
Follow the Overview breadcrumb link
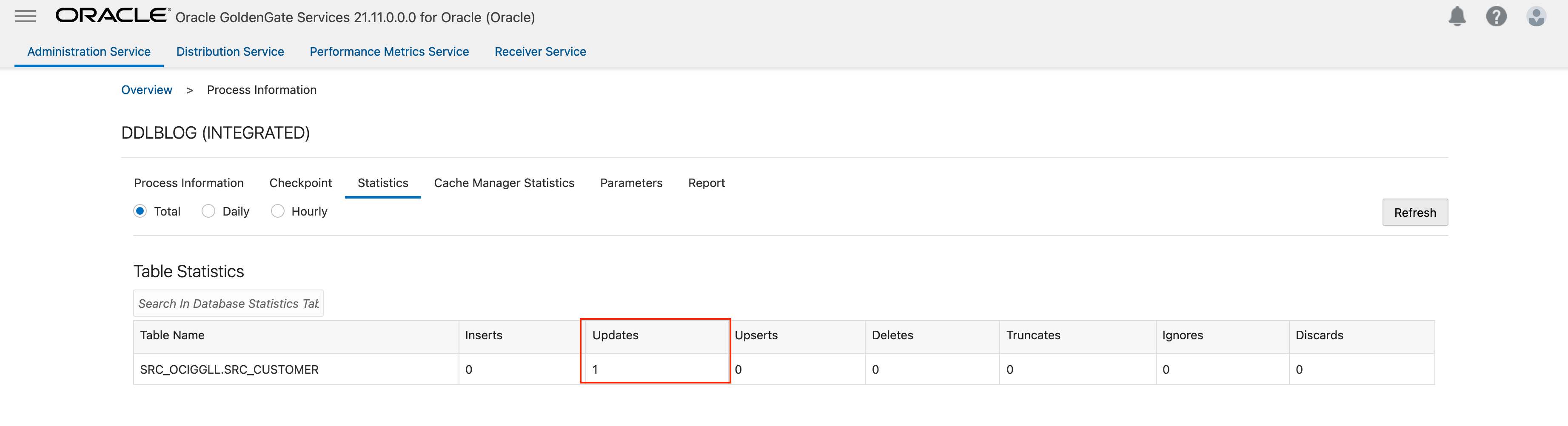(x=147, y=90)
